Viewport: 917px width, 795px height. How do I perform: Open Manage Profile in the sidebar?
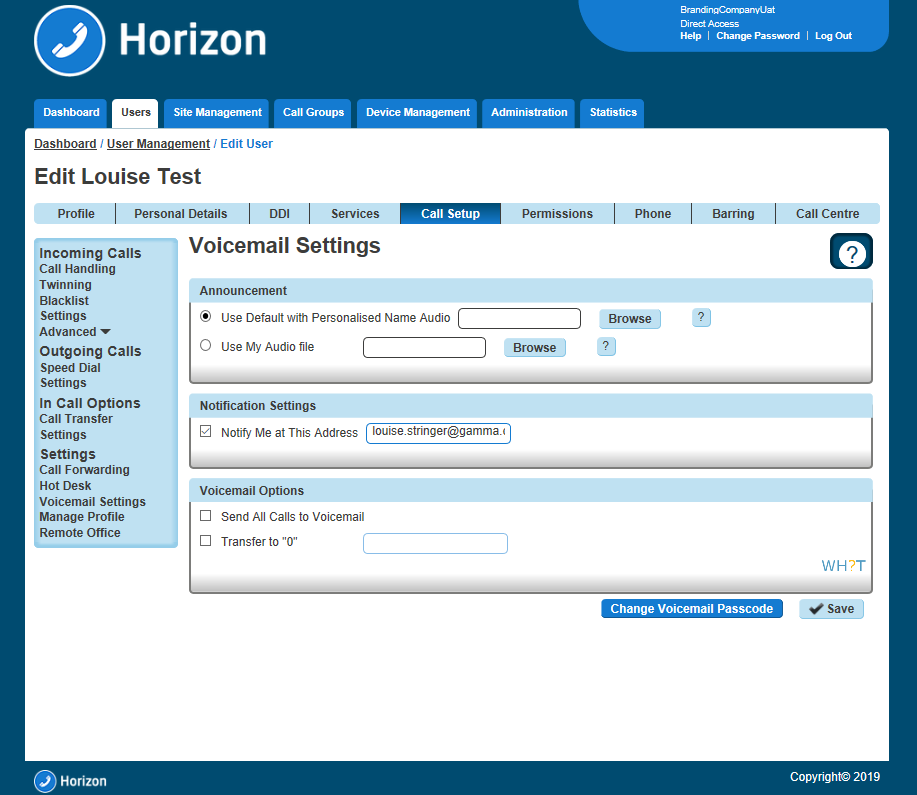[x=82, y=517]
